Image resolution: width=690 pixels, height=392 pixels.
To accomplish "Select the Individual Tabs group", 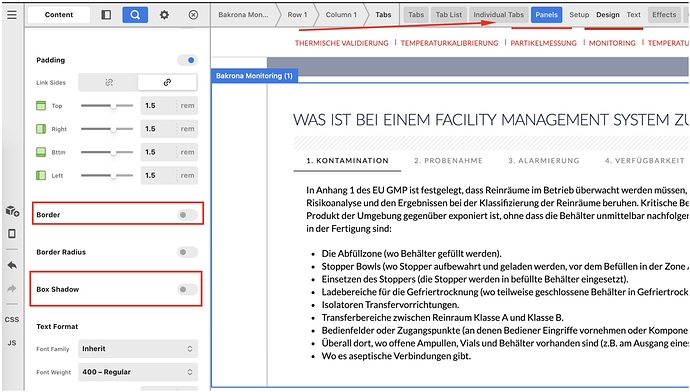I will (x=499, y=15).
